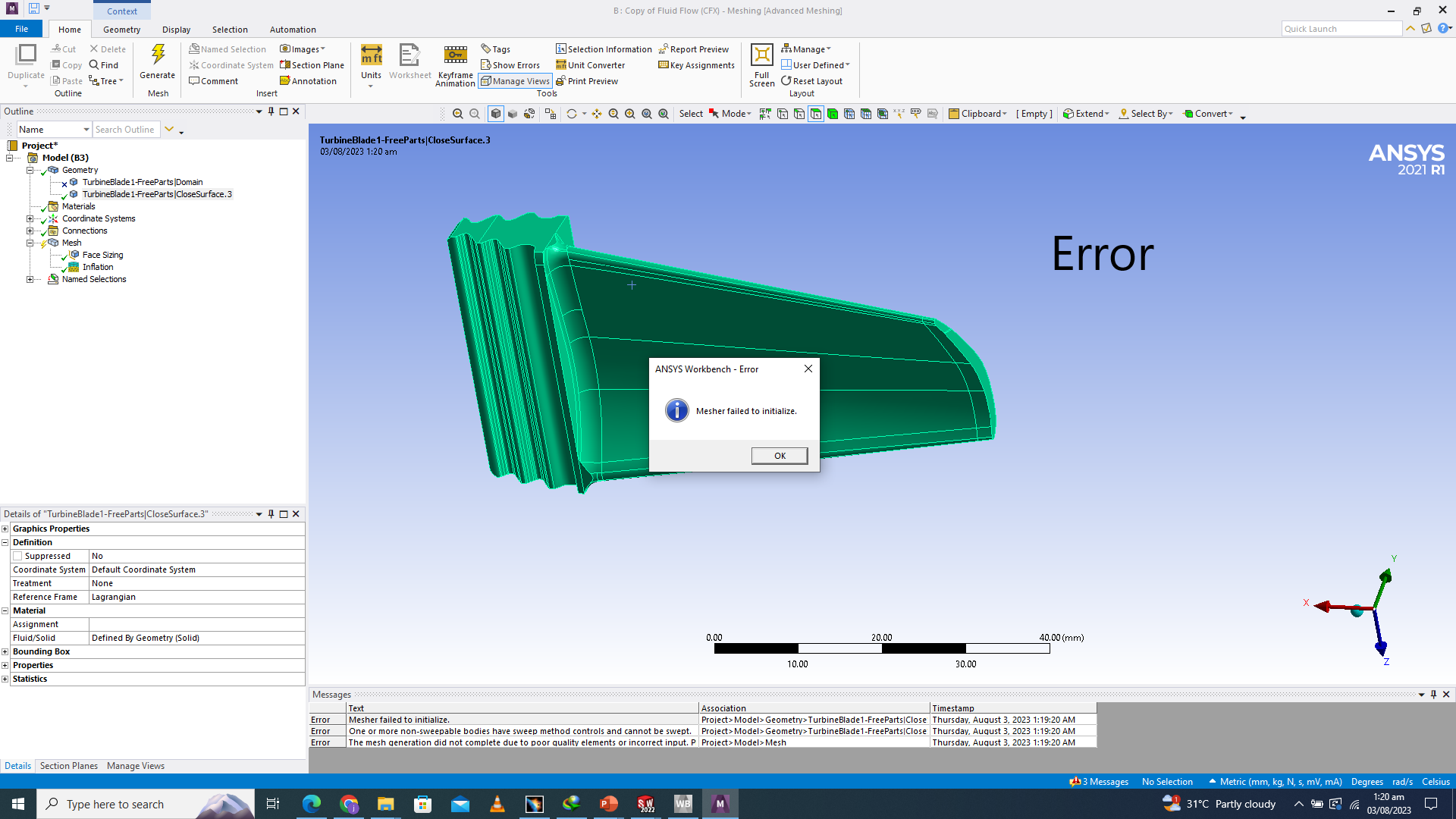Open the File menu

(x=22, y=29)
